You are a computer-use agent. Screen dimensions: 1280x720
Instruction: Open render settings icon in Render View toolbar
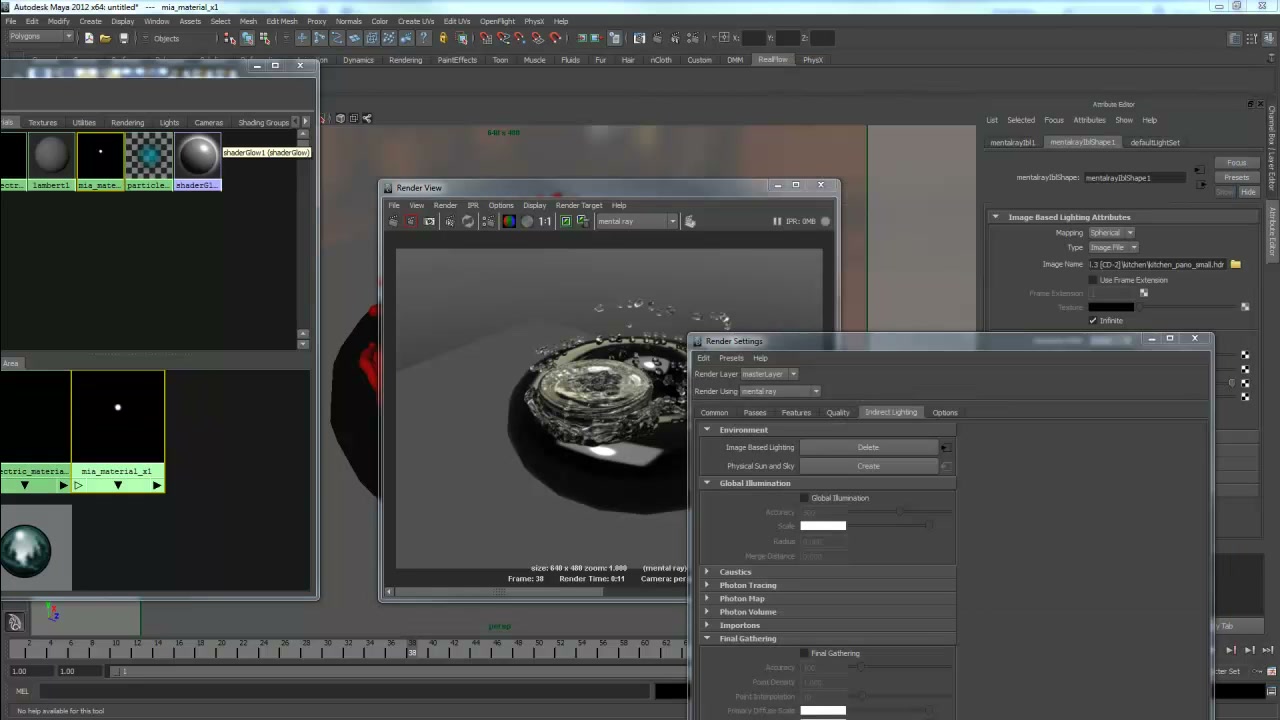pos(488,221)
